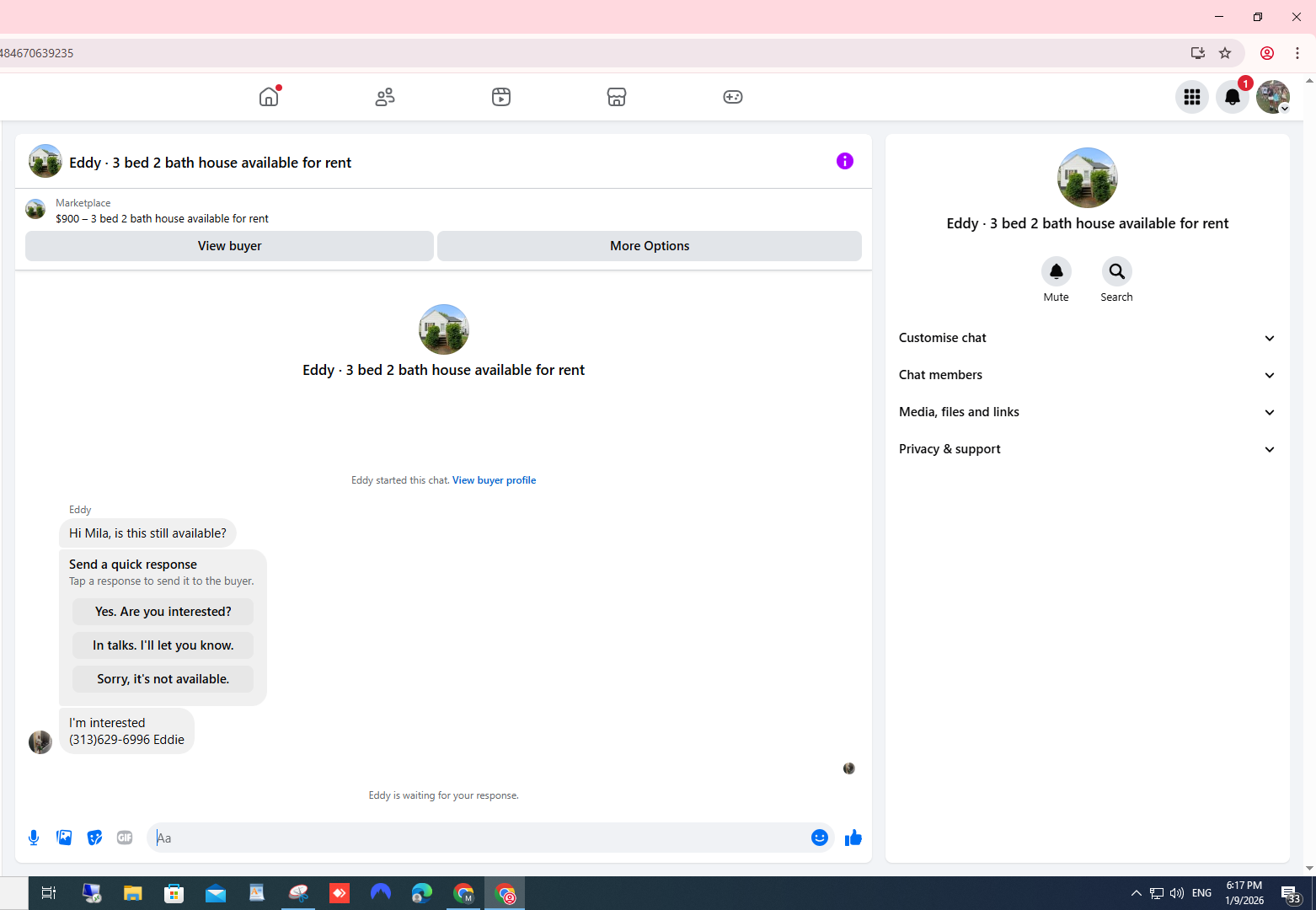The image size is (1316, 910).
Task: Open the Windows notification center icon
Action: coord(1292,893)
